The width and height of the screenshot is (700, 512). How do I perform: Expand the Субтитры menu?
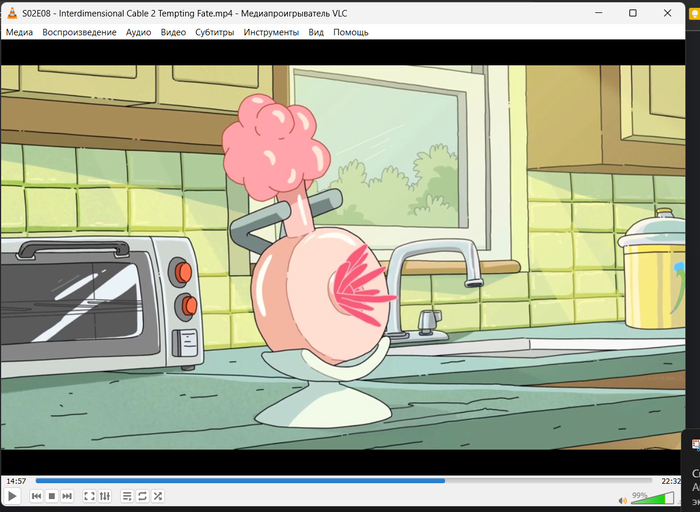(x=214, y=32)
